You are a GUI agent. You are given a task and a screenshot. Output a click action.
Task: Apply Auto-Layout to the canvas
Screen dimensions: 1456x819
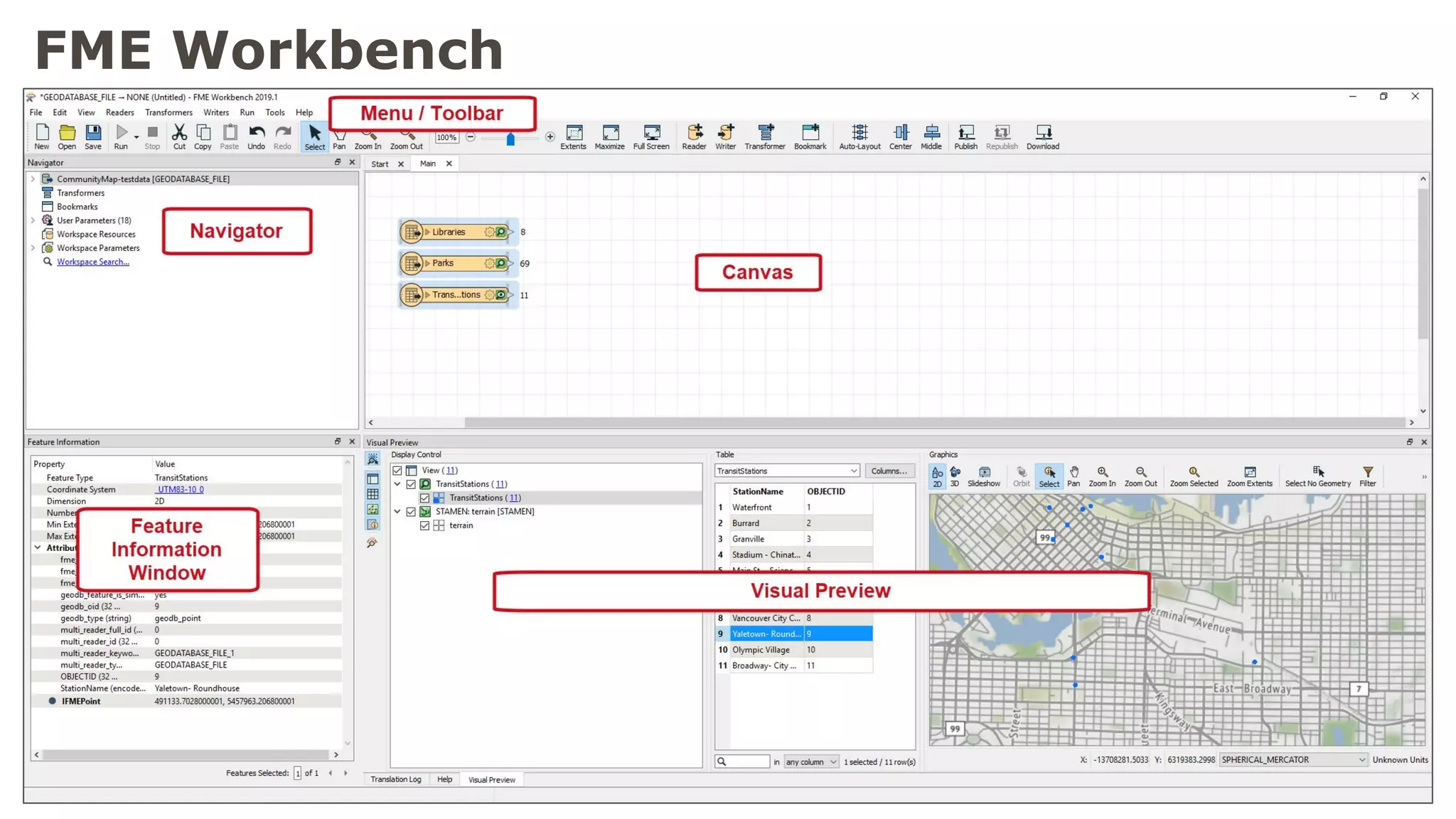(x=860, y=136)
